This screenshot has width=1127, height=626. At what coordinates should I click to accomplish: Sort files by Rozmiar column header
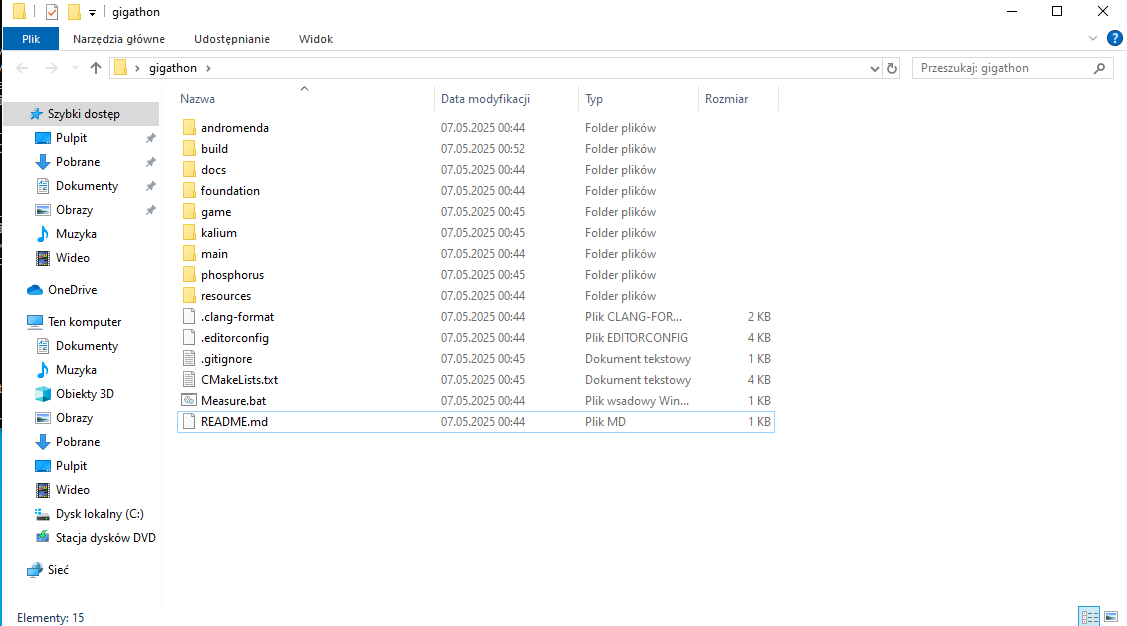coord(726,99)
